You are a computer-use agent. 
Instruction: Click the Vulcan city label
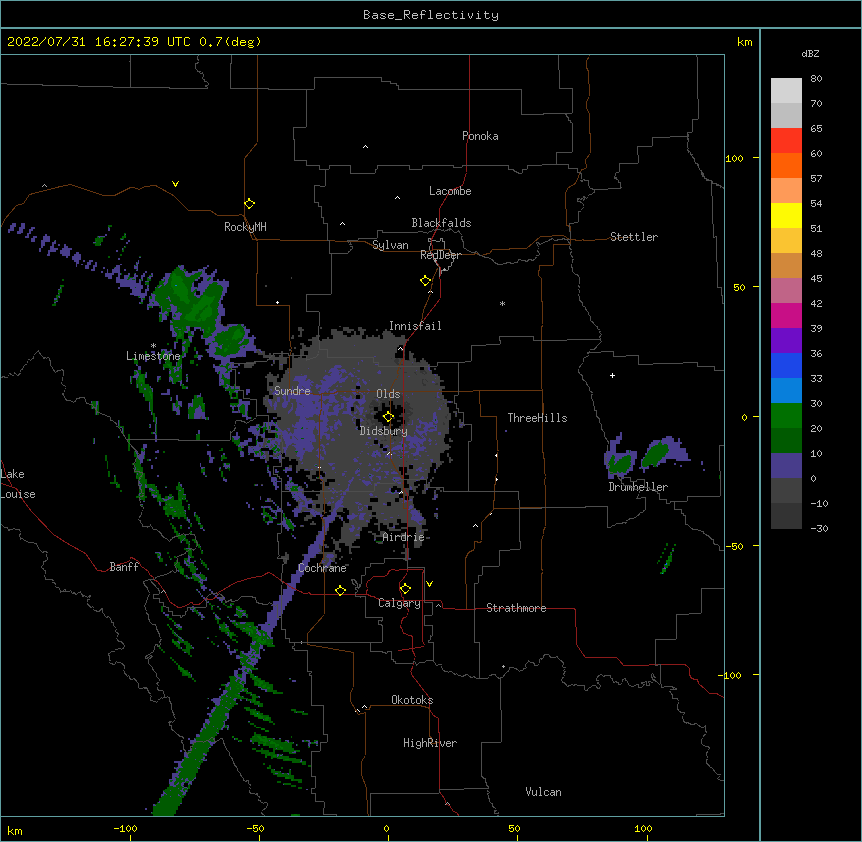(x=543, y=792)
